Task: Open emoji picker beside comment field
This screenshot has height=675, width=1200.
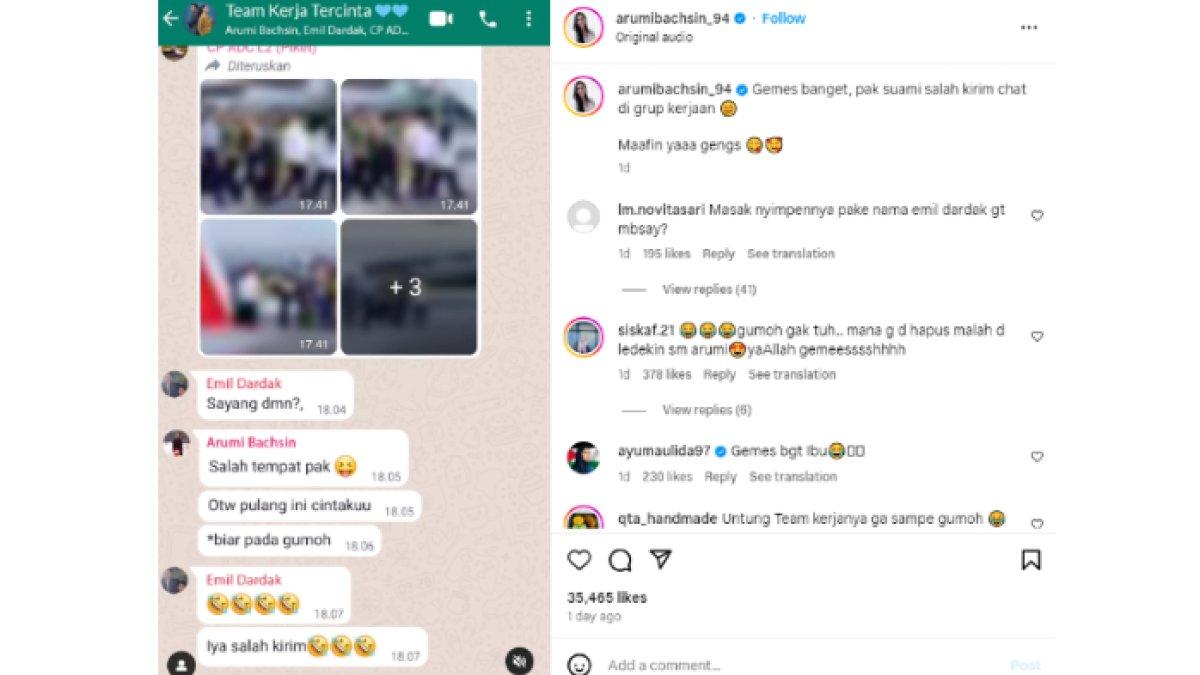Action: click(x=579, y=664)
